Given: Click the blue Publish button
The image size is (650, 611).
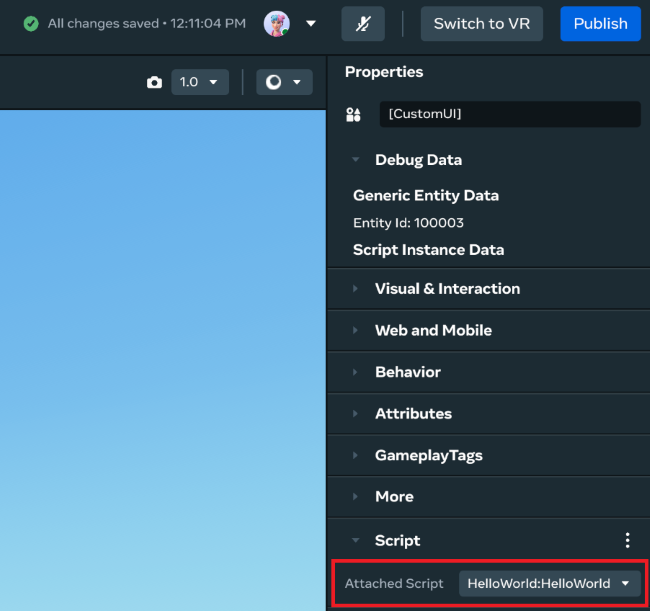Looking at the screenshot, I should 600,23.
